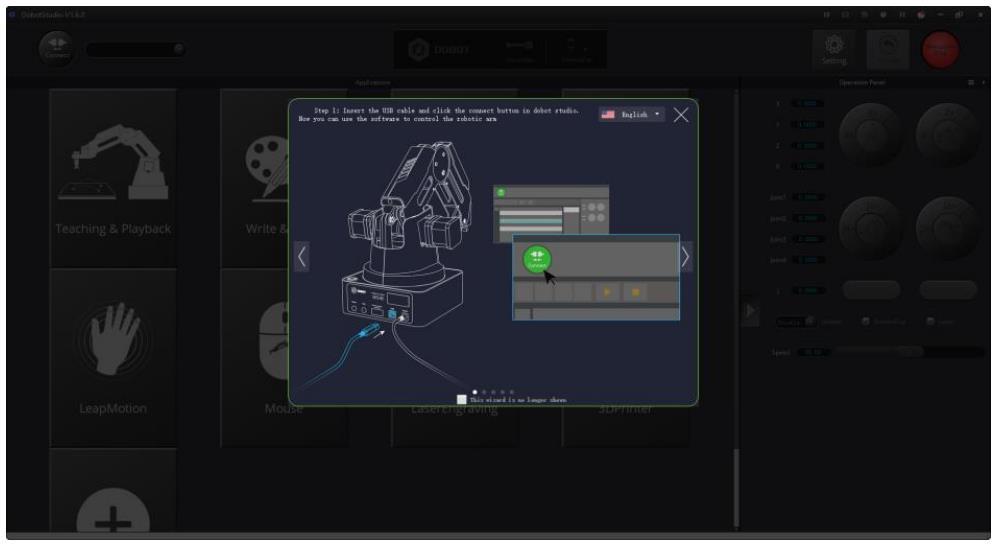Jump to fifth wizard page dot
Screen dimensions: 999x549
click(x=512, y=392)
